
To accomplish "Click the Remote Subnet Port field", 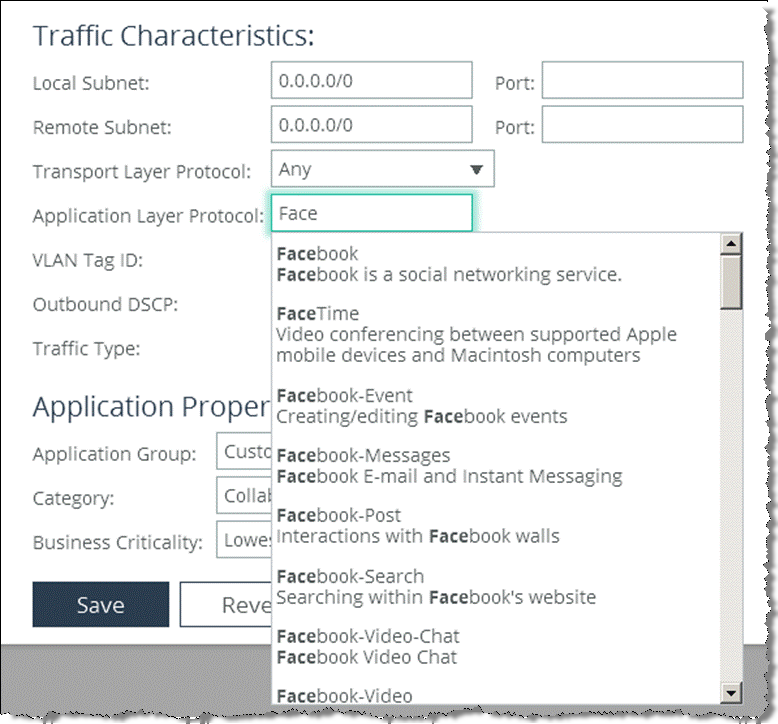I will pyautogui.click(x=643, y=124).
